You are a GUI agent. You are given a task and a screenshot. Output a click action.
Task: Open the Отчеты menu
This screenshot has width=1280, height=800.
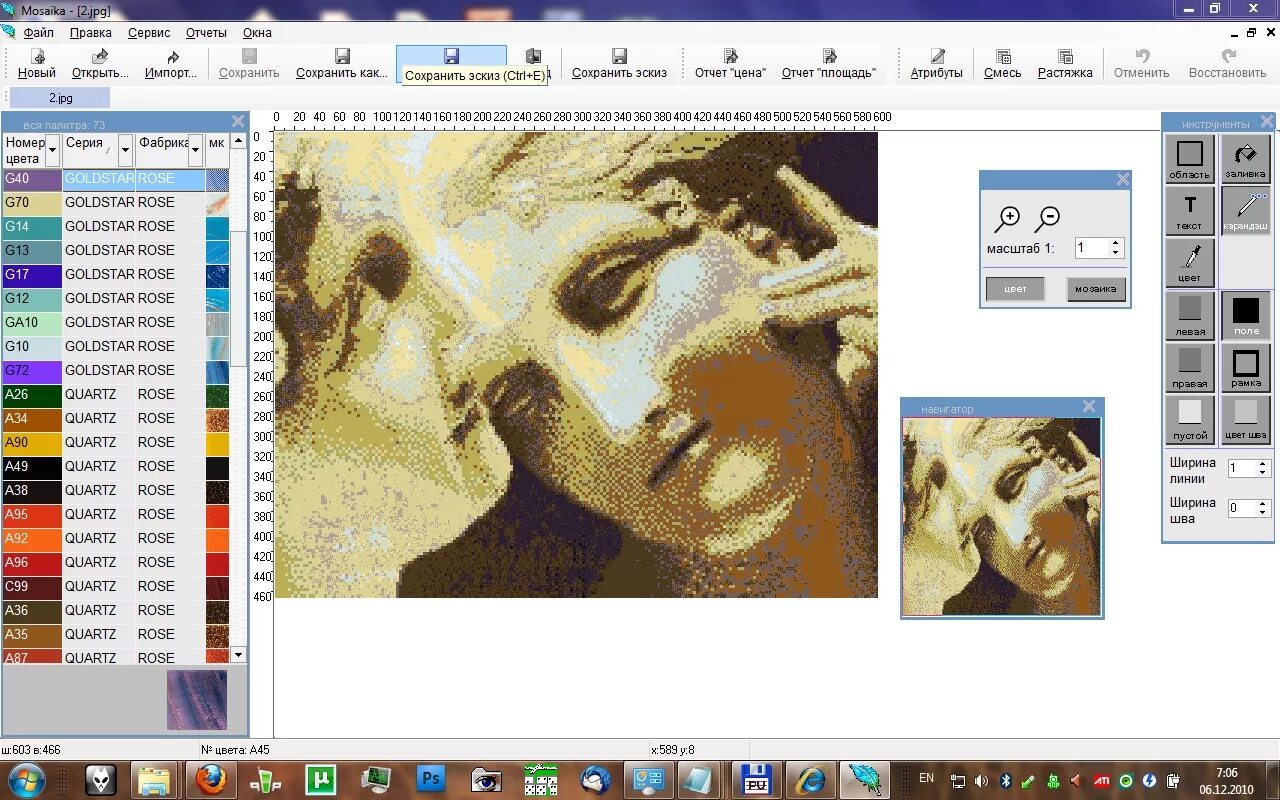click(x=206, y=32)
